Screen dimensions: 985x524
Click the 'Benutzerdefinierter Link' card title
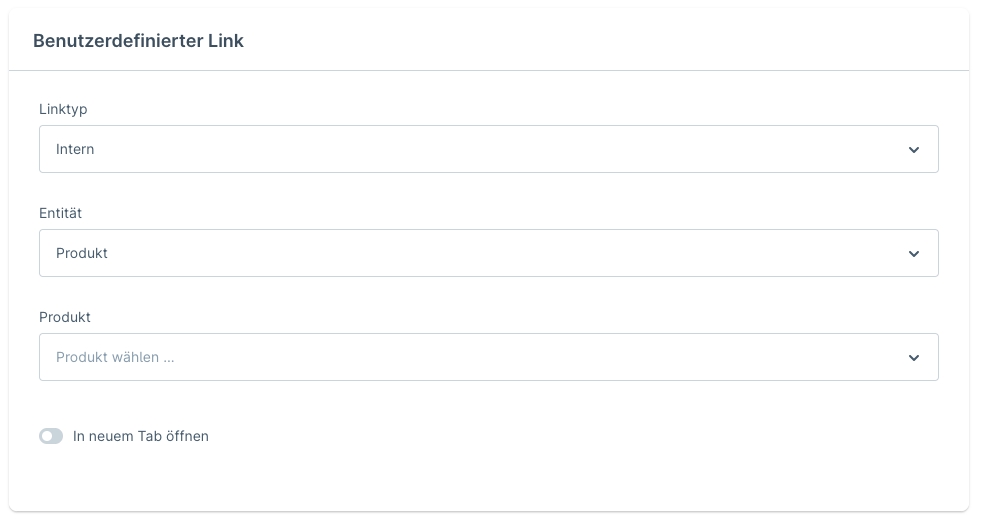(138, 41)
